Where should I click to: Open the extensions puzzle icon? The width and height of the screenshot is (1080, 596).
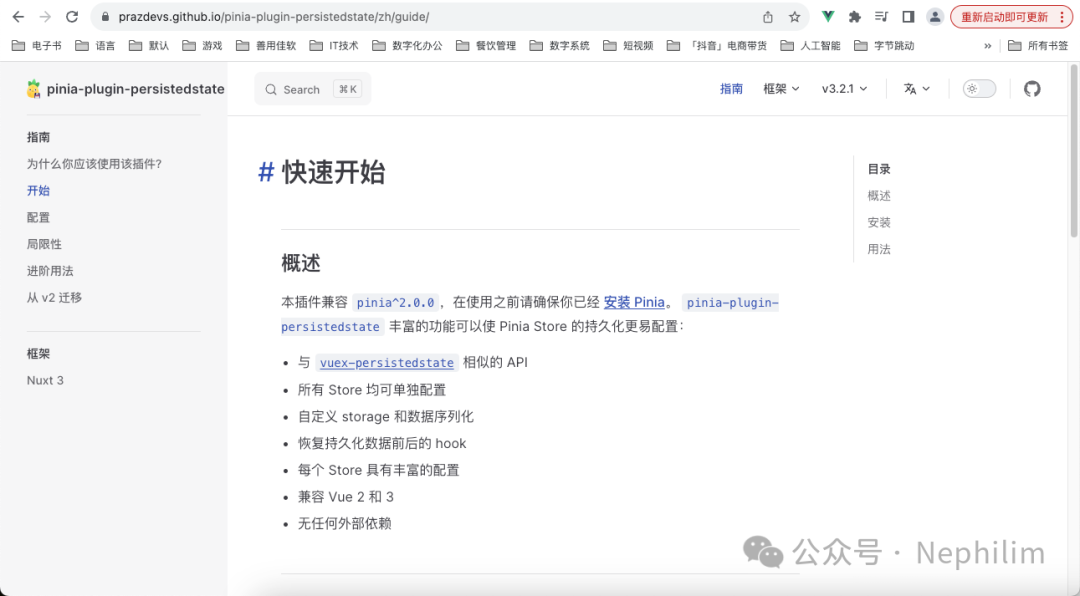click(x=855, y=17)
